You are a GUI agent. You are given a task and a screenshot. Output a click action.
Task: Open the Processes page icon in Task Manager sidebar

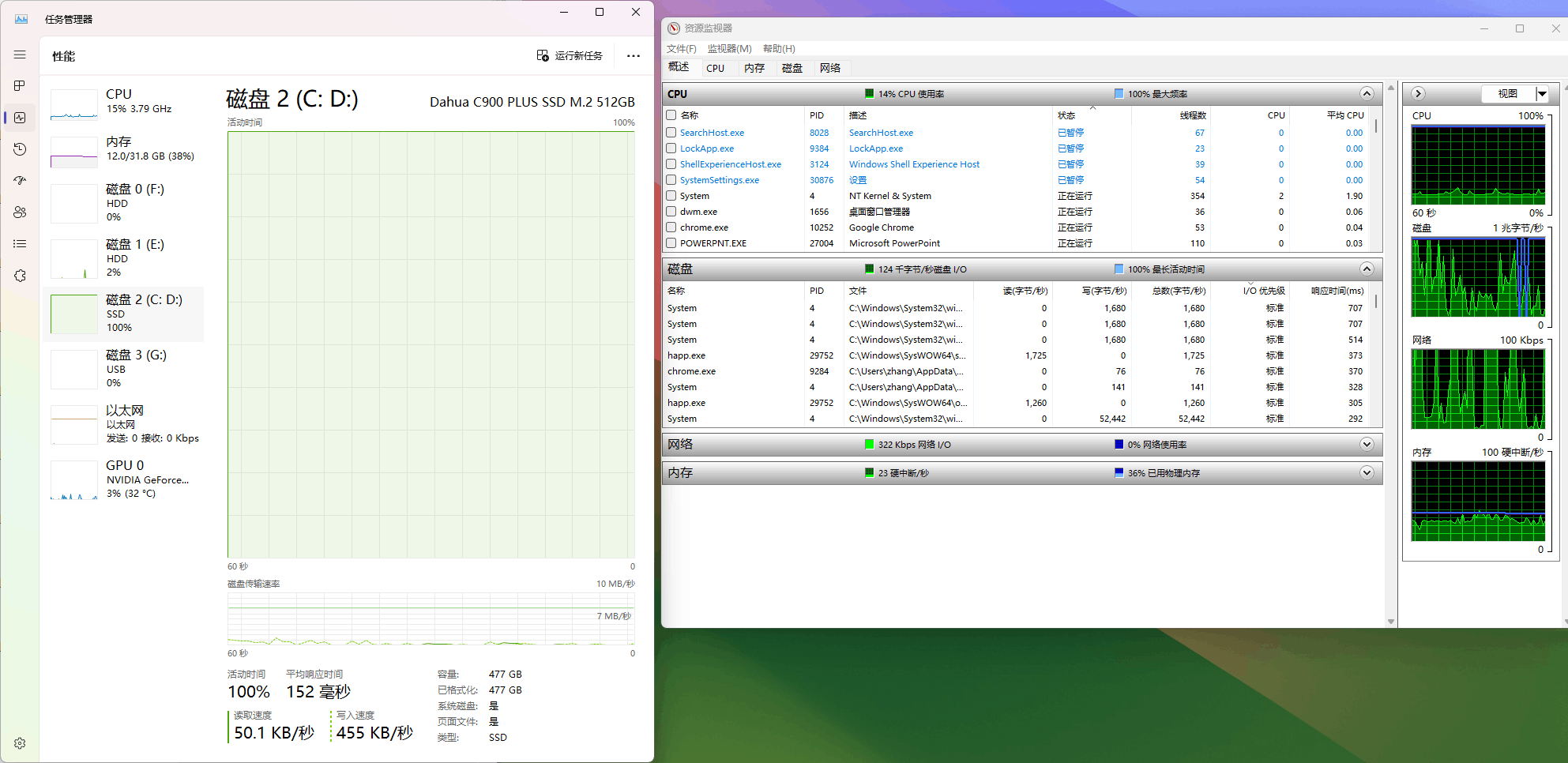pos(20,85)
